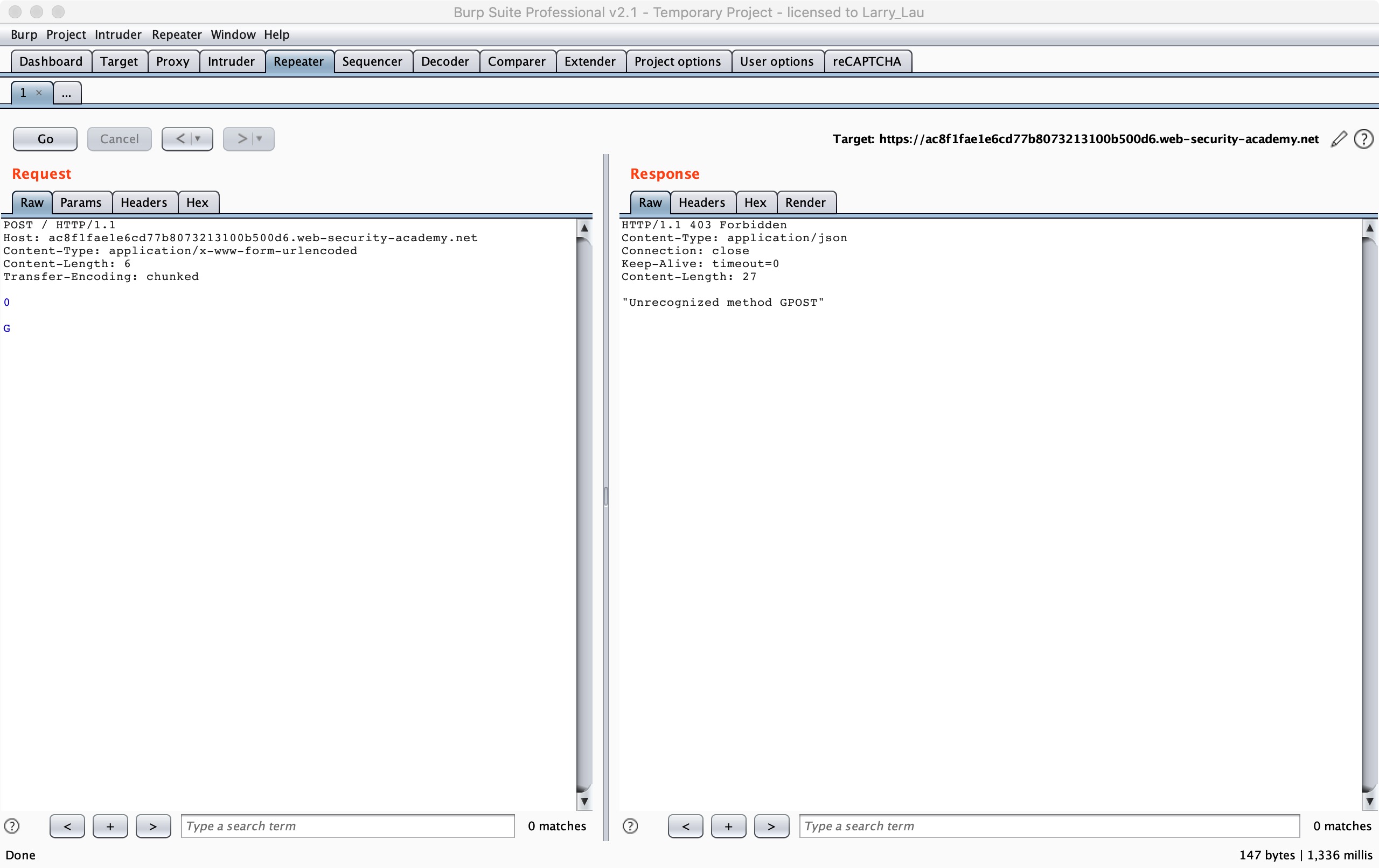The image size is (1379, 868).
Task: Click the target URL label
Action: click(x=1075, y=139)
